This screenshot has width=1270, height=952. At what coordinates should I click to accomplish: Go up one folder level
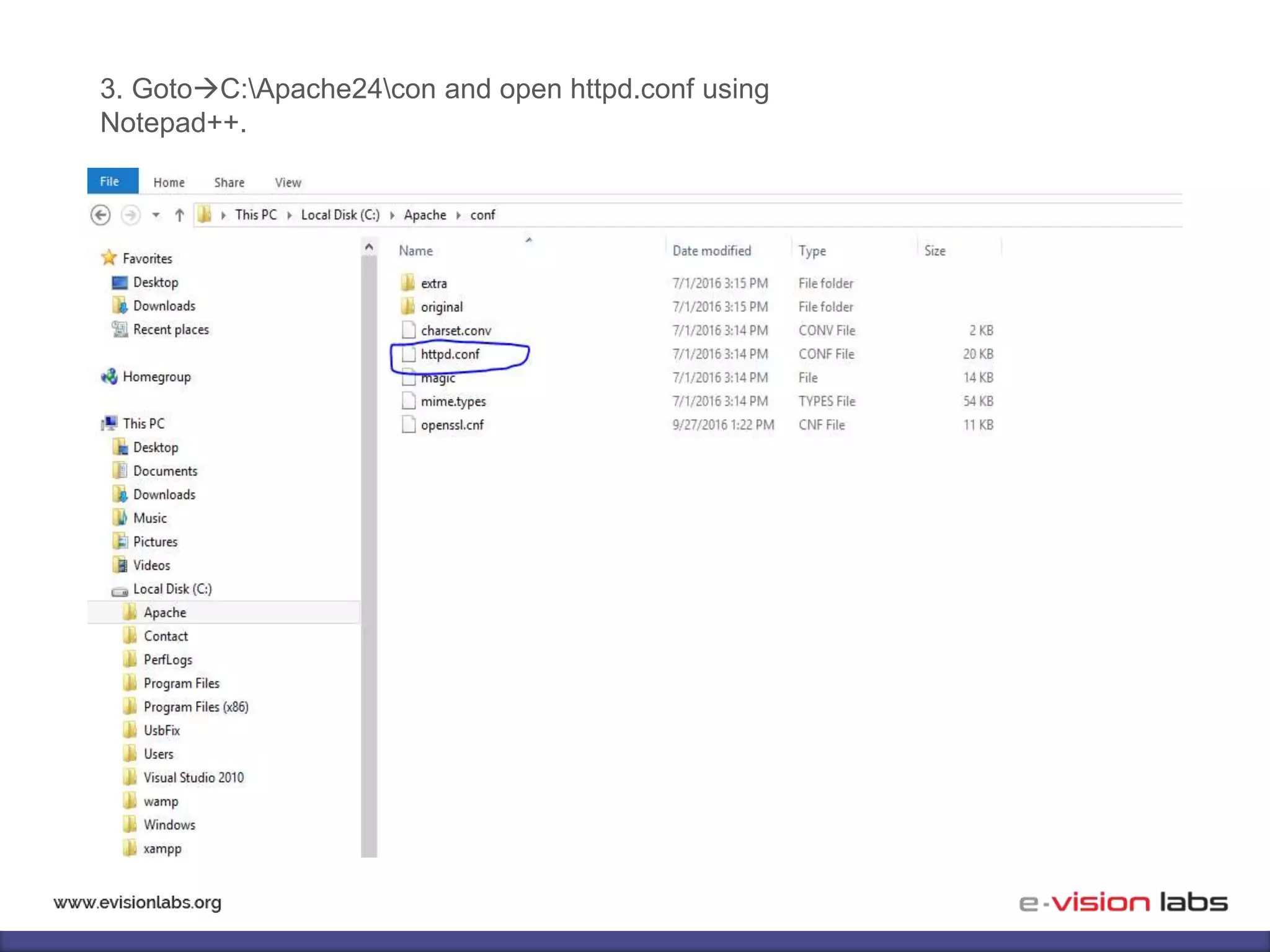(179, 215)
